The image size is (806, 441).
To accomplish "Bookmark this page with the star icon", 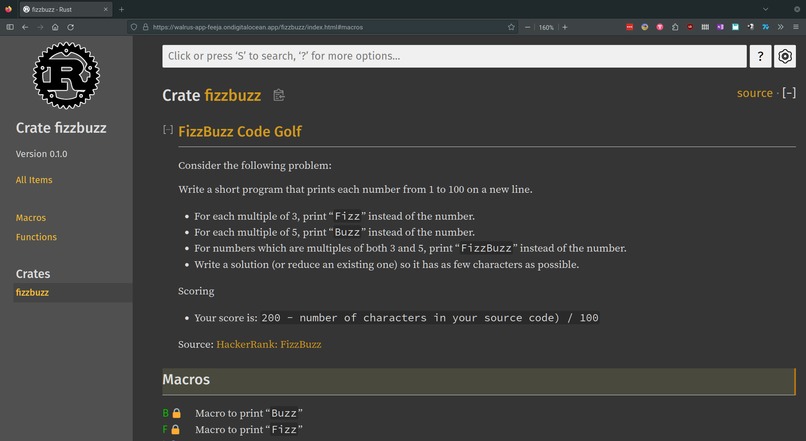I will [511, 27].
